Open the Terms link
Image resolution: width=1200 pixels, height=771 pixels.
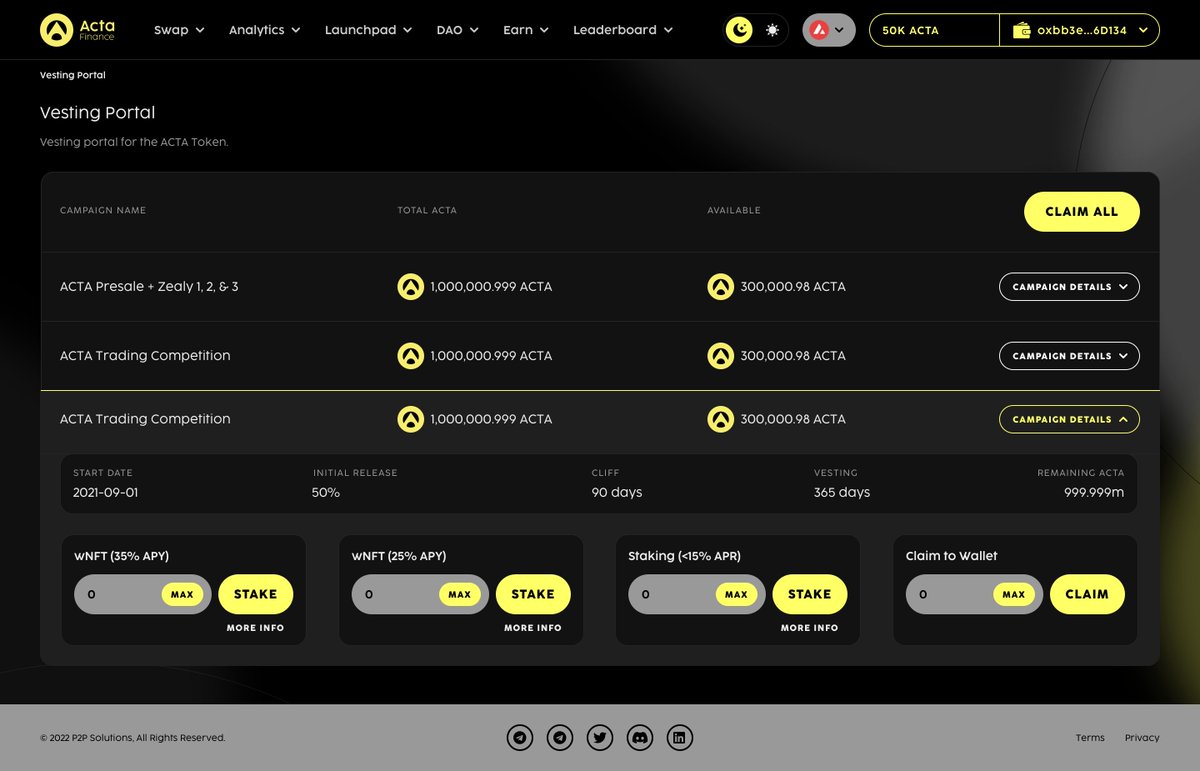pyautogui.click(x=1090, y=738)
